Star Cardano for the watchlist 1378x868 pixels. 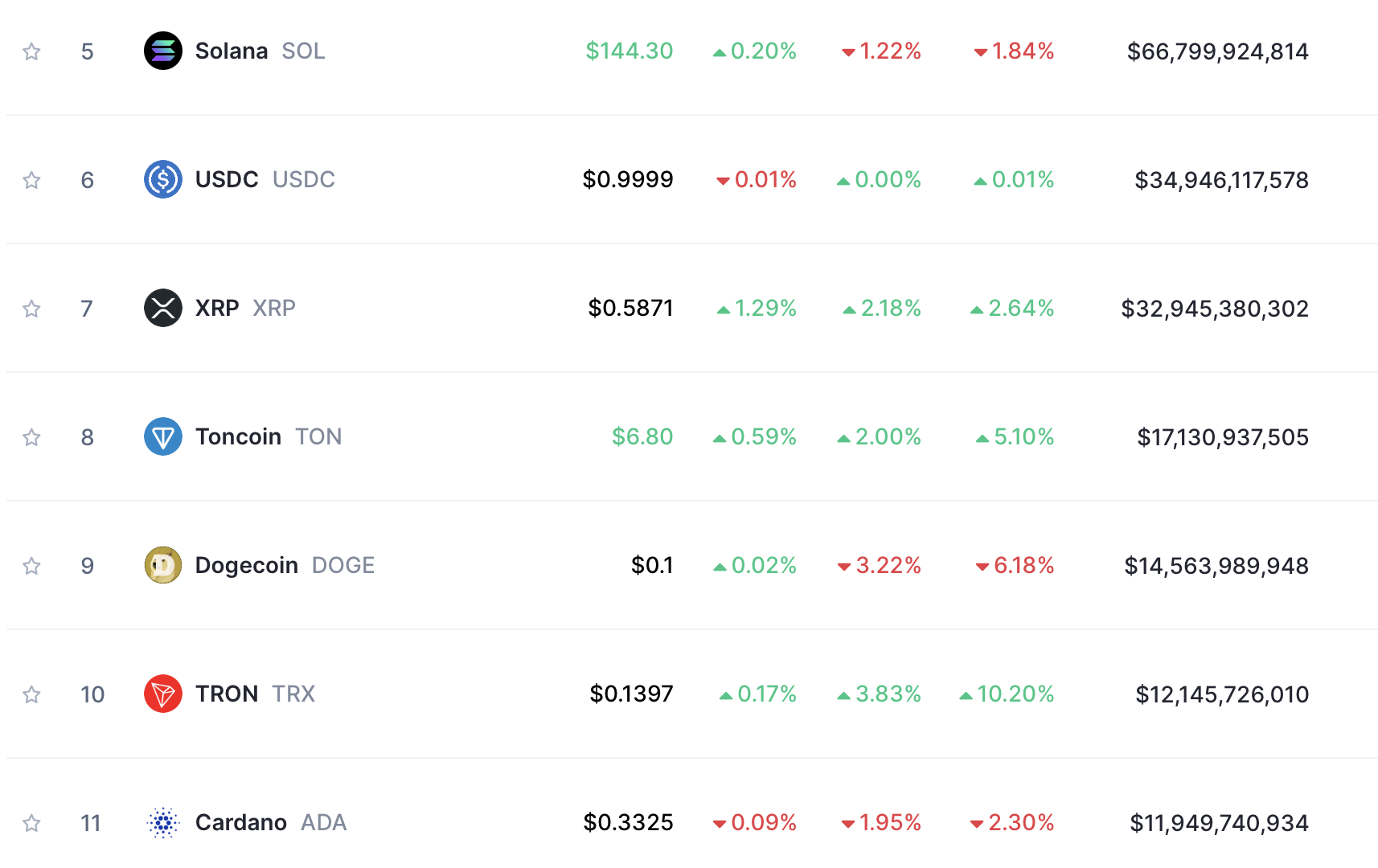tap(31, 823)
